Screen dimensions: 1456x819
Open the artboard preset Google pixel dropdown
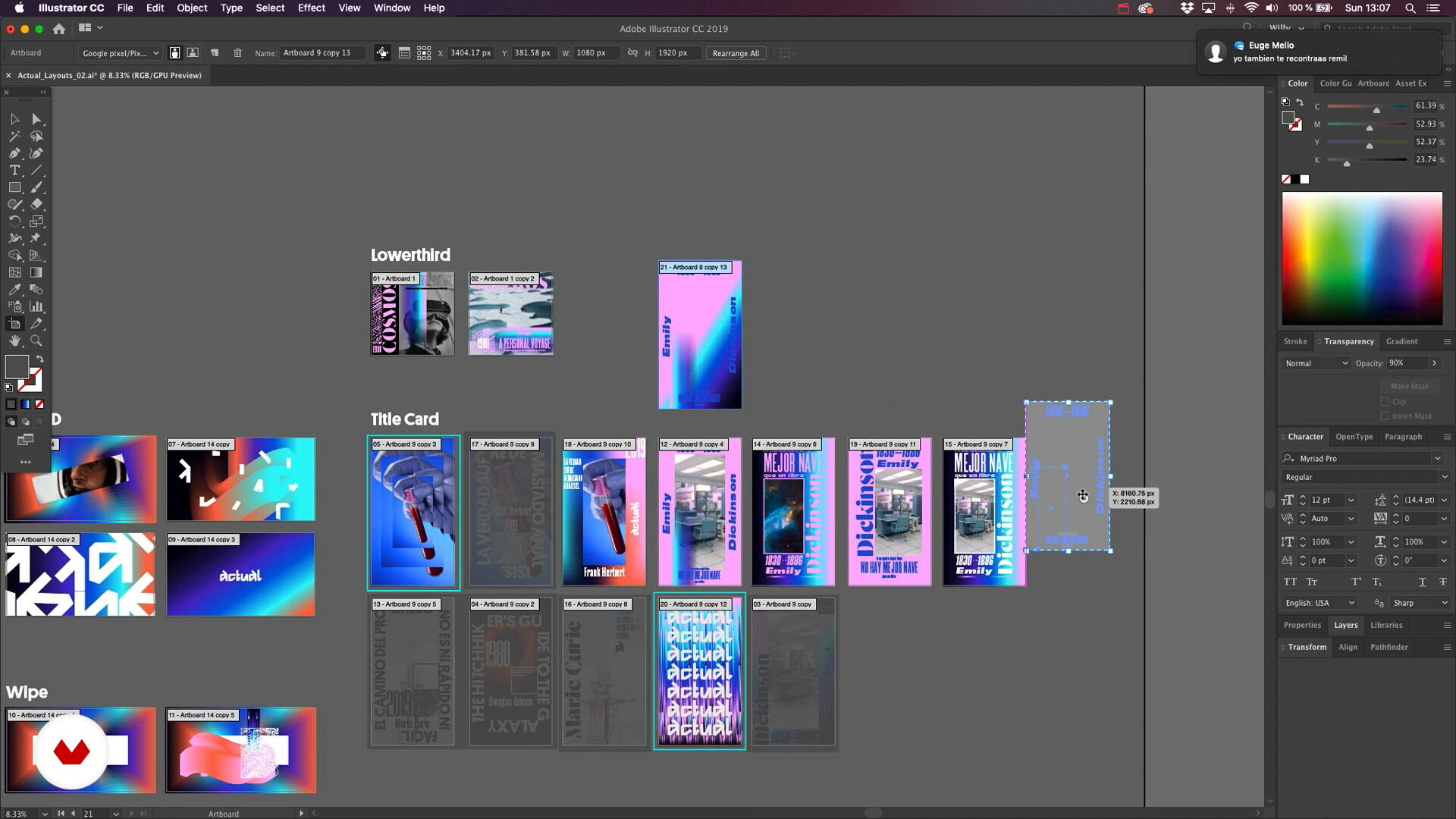(120, 53)
